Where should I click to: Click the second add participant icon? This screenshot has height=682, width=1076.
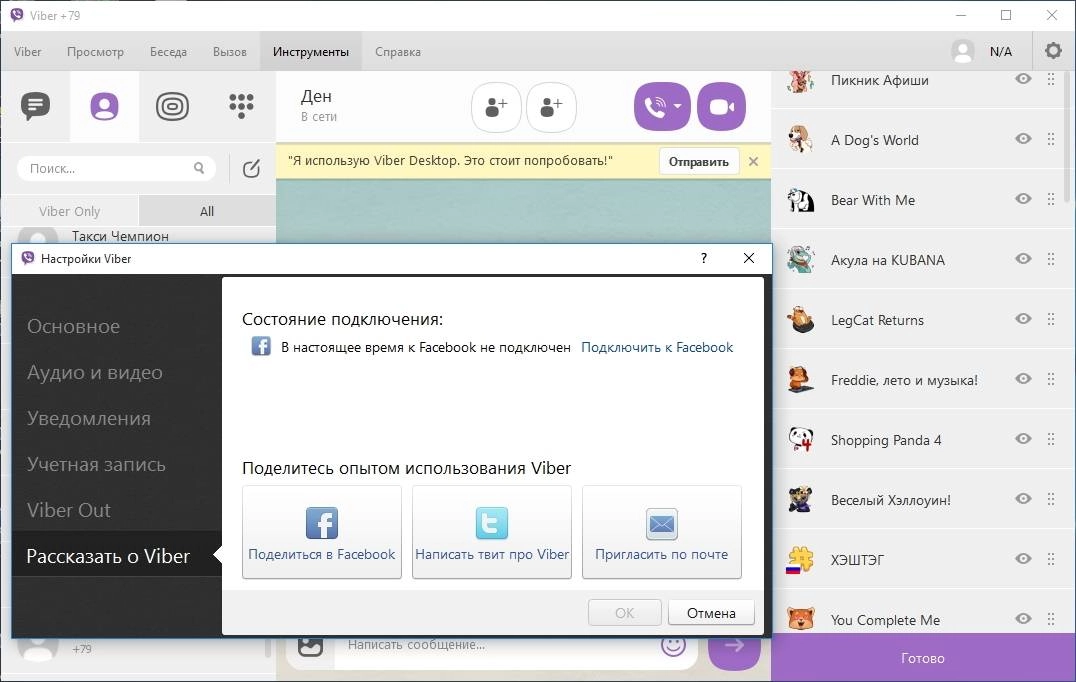coord(551,107)
